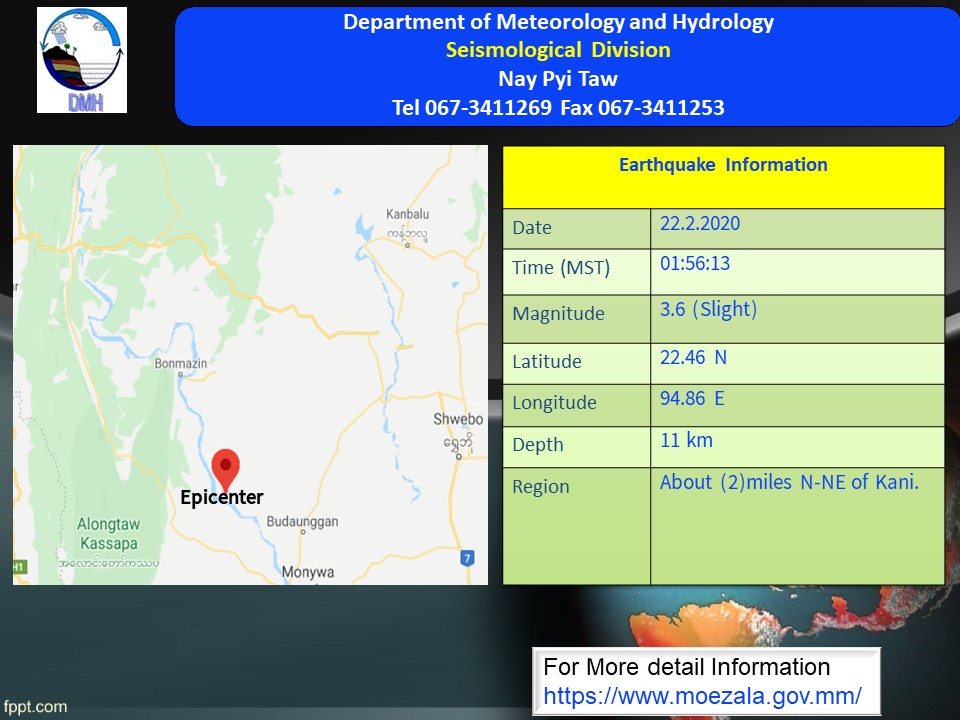Select the 'Date' label cell
The width and height of the screenshot is (960, 720).
coord(577,228)
